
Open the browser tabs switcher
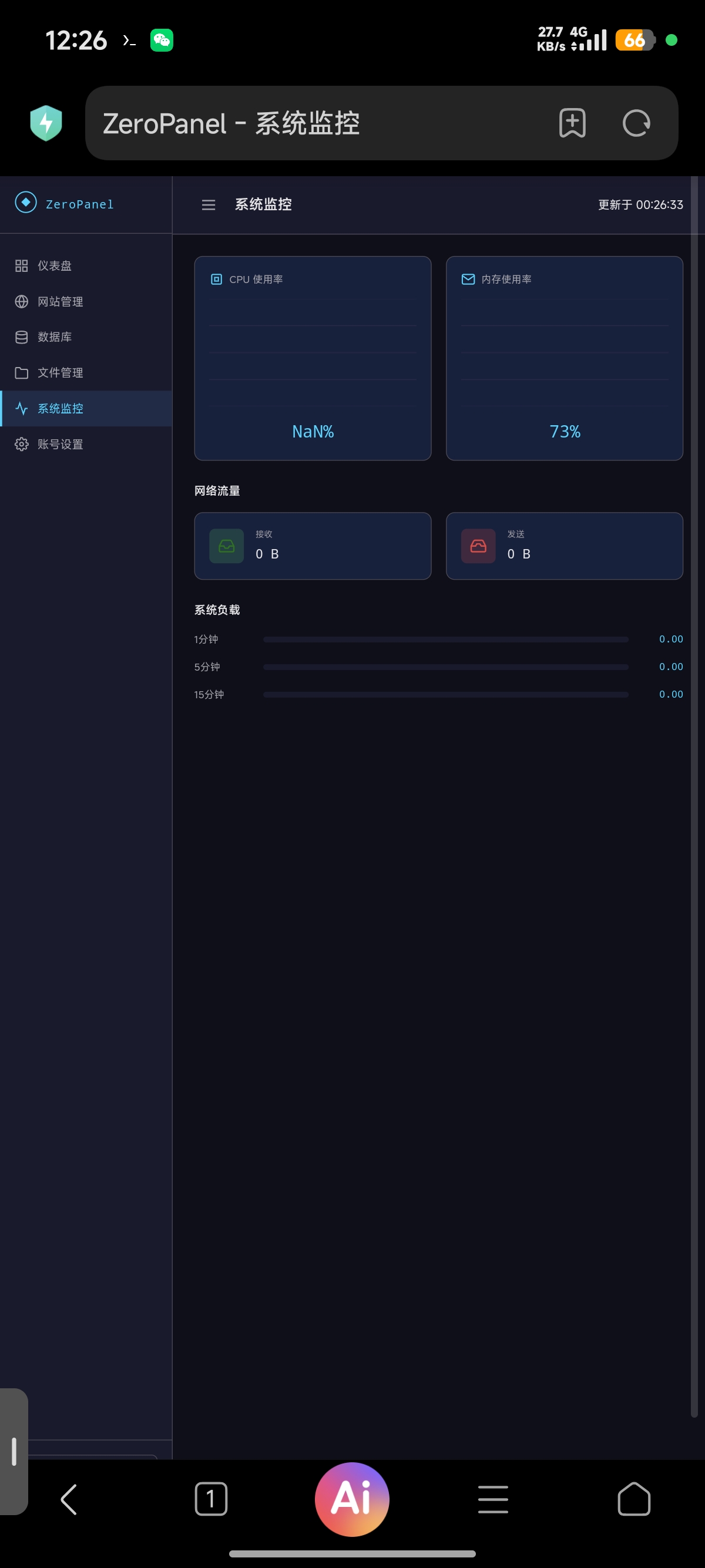pos(211,1499)
